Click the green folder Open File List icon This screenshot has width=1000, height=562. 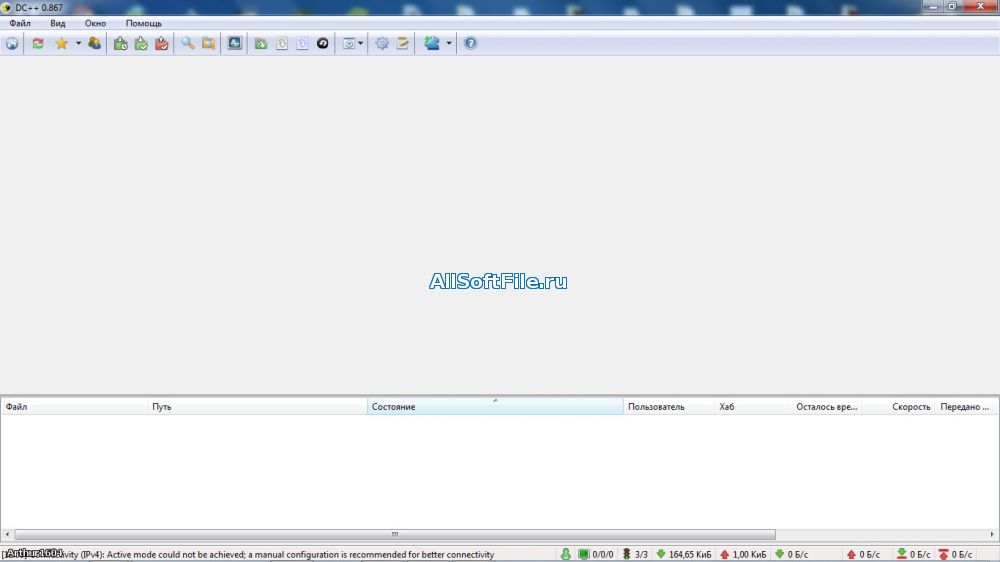click(261, 43)
